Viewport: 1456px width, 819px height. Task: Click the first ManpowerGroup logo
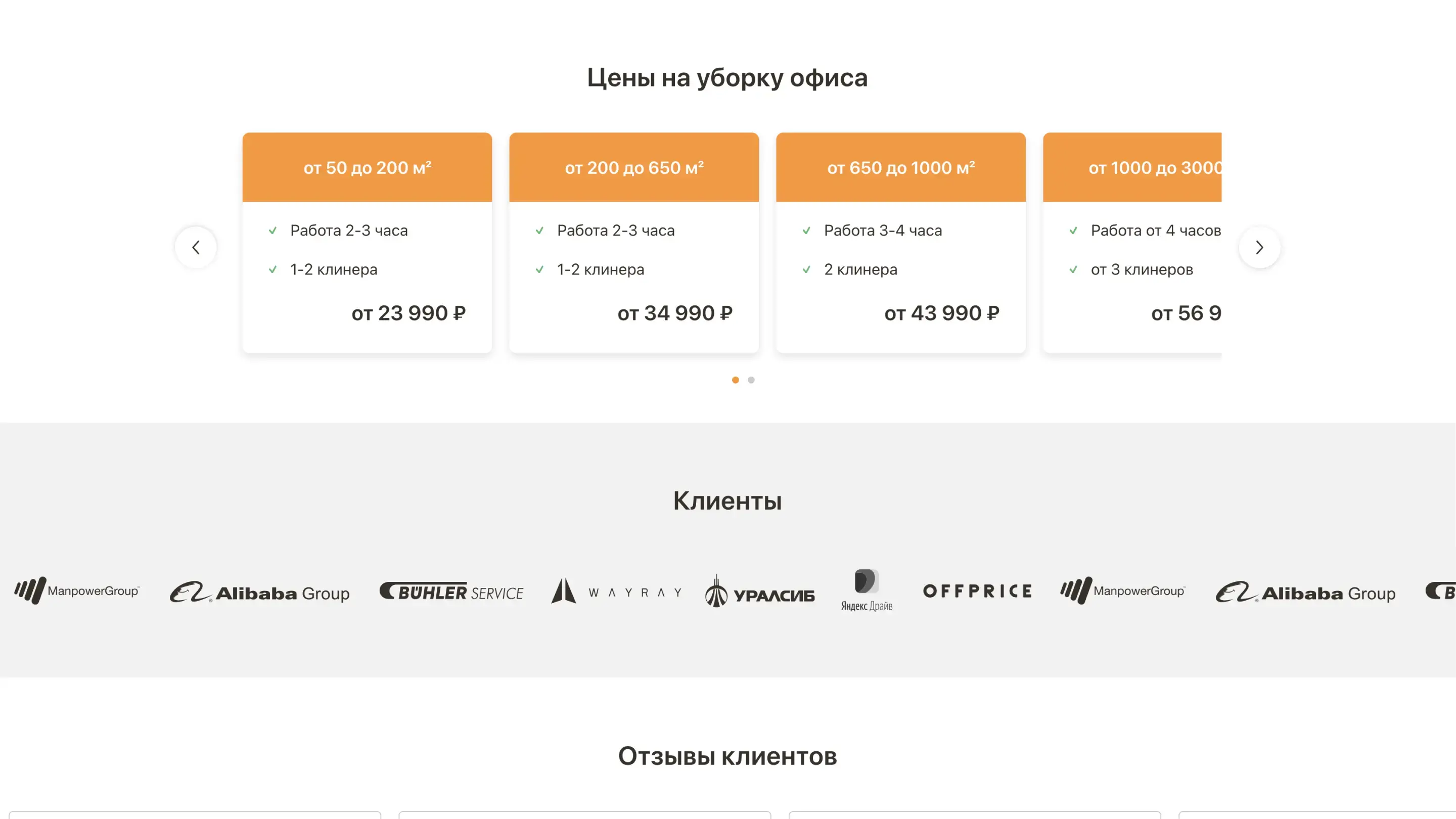(77, 590)
